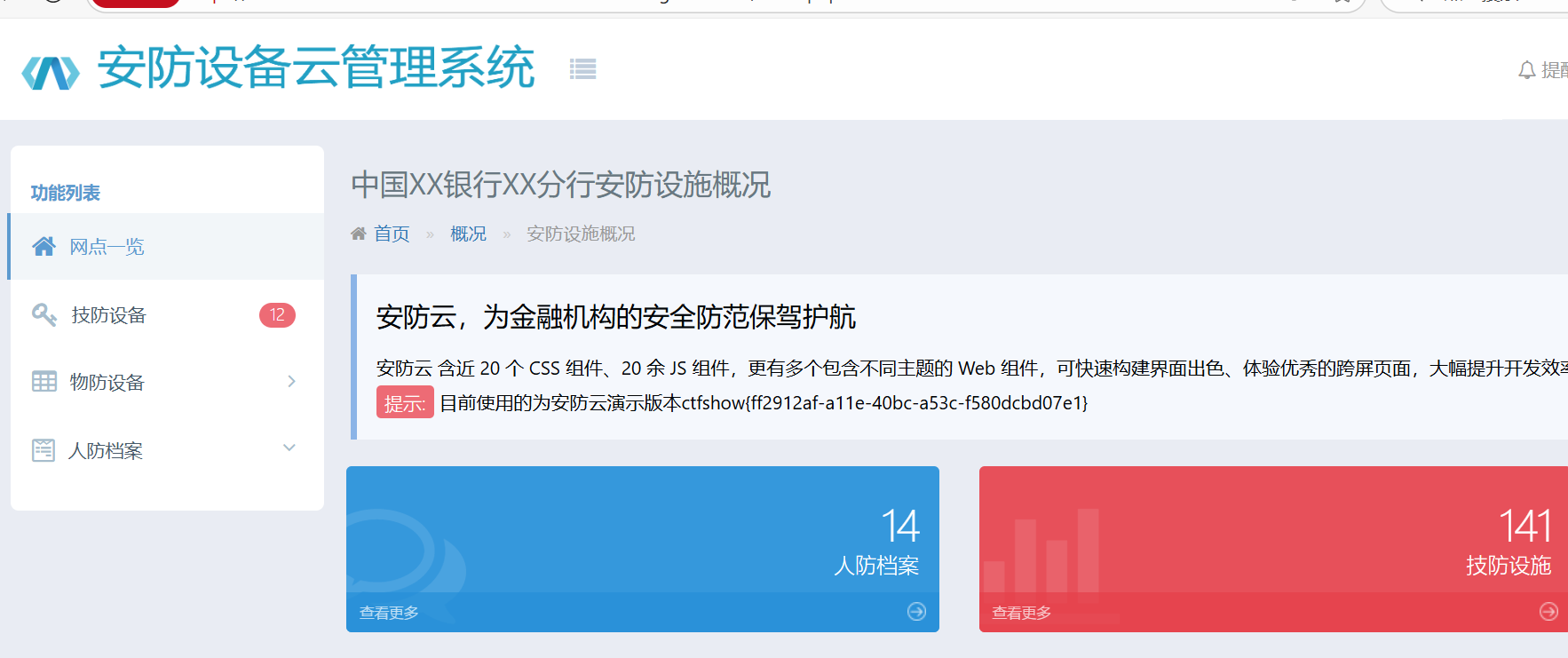Click the number 141 on red card
Screen dimensions: 1568x658
coord(1525,526)
